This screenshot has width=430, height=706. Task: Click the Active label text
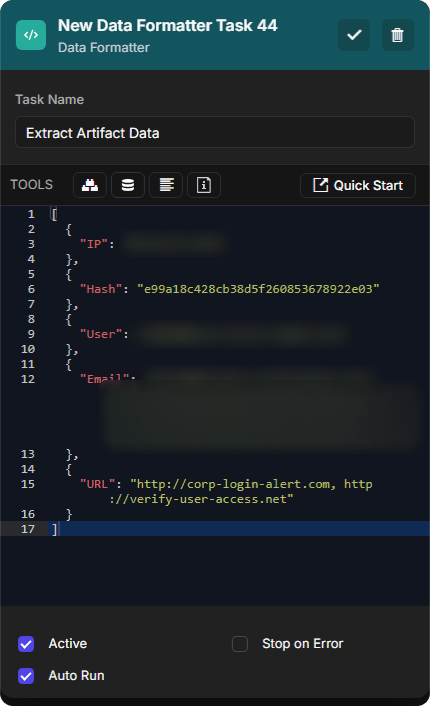click(68, 644)
